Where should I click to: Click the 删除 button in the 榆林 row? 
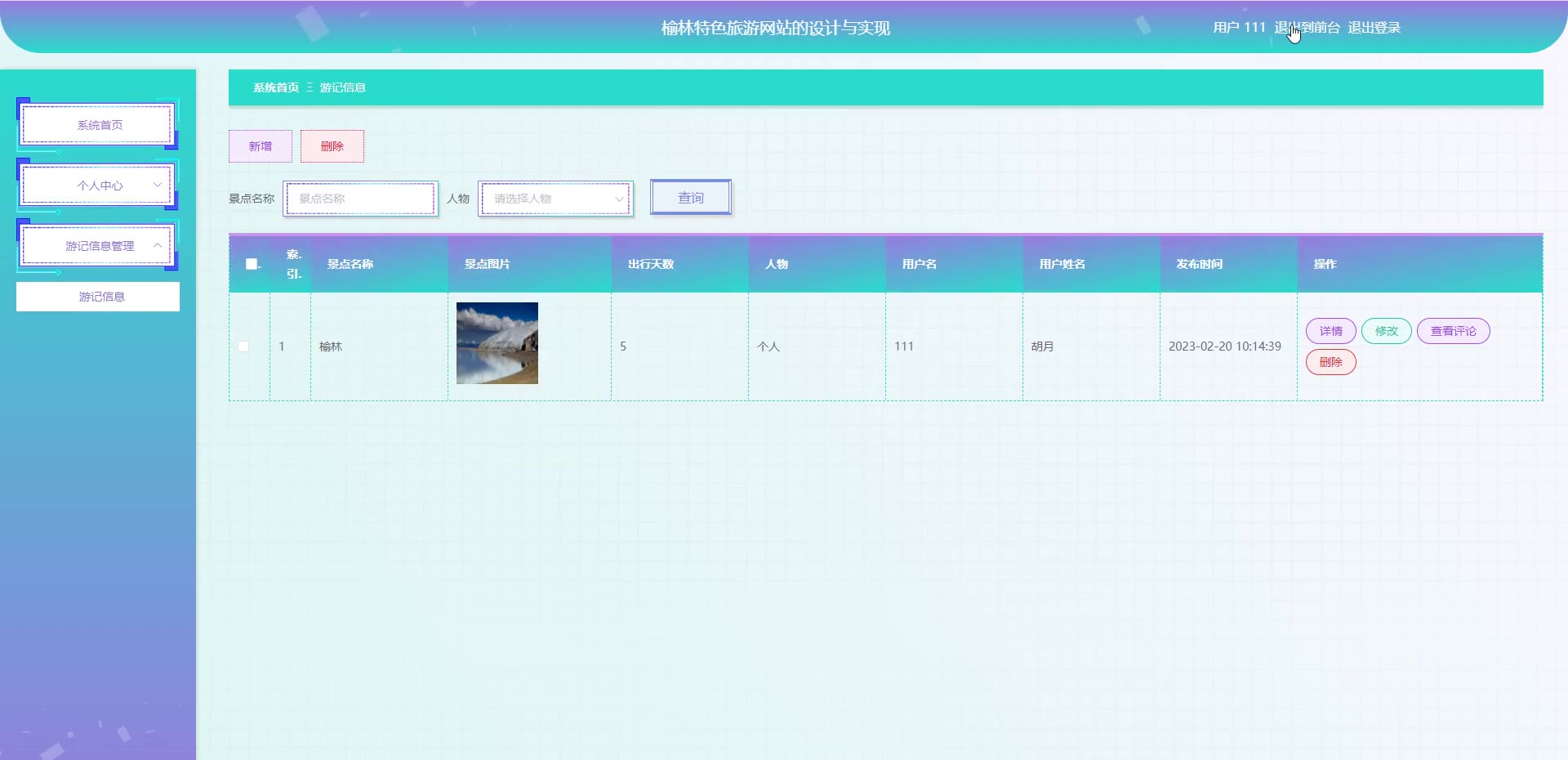tap(1331, 362)
